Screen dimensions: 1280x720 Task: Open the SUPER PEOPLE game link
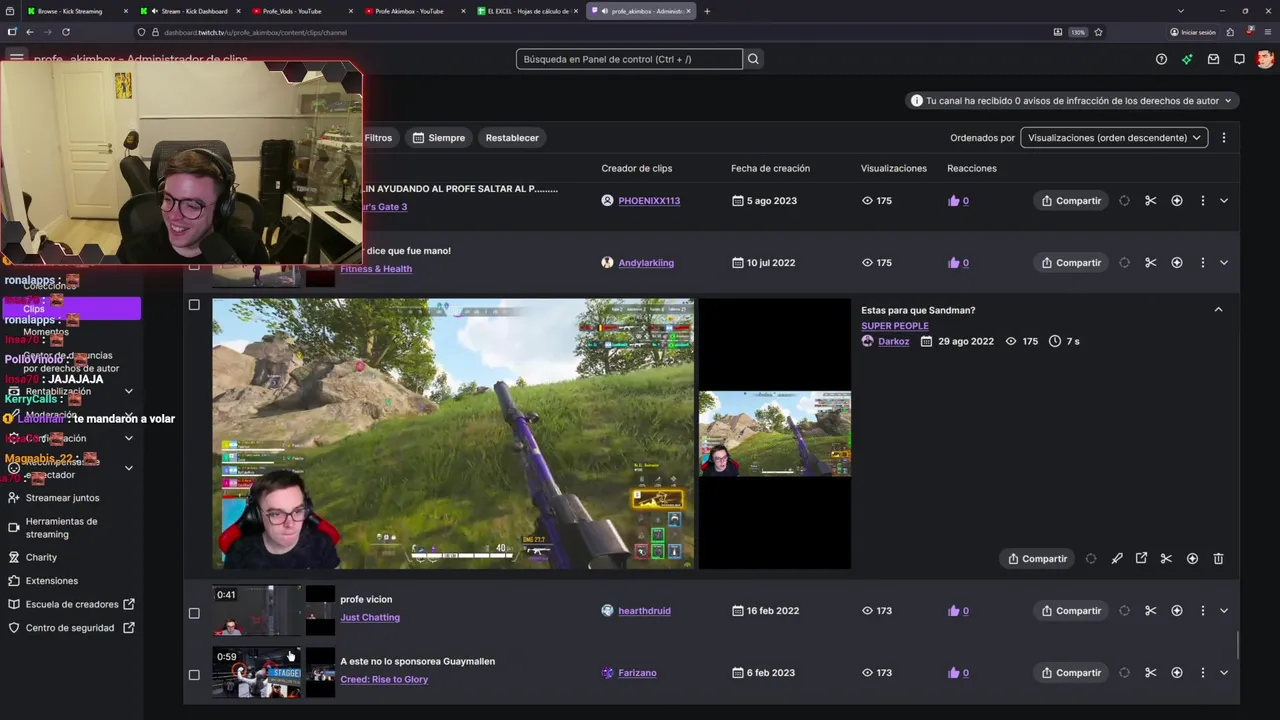(895, 326)
